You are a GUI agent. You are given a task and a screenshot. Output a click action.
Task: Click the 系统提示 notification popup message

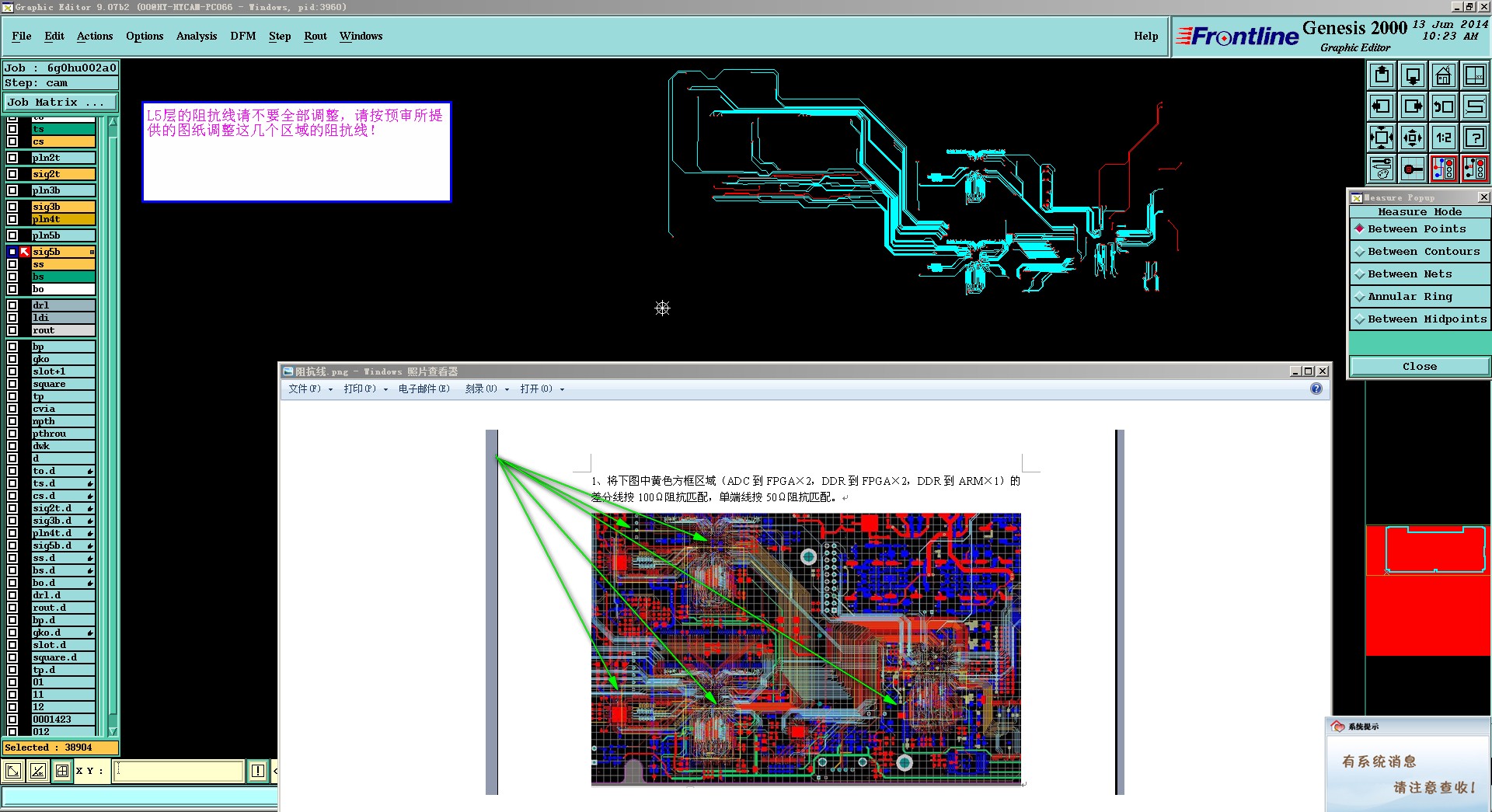1408,775
